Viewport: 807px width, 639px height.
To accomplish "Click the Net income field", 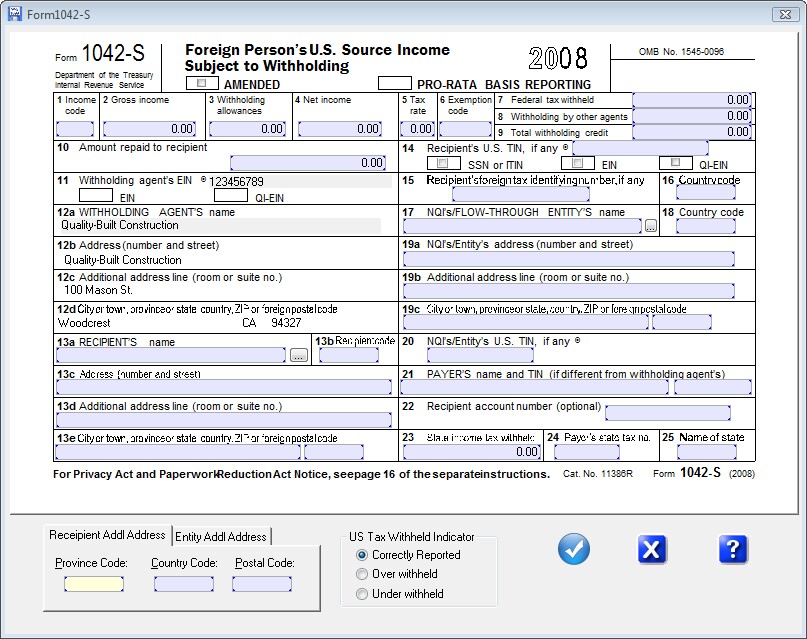I will point(340,129).
